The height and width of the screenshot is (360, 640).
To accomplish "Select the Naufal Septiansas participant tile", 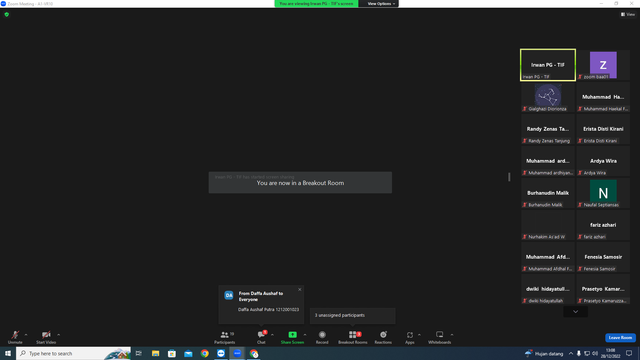I will pos(603,193).
